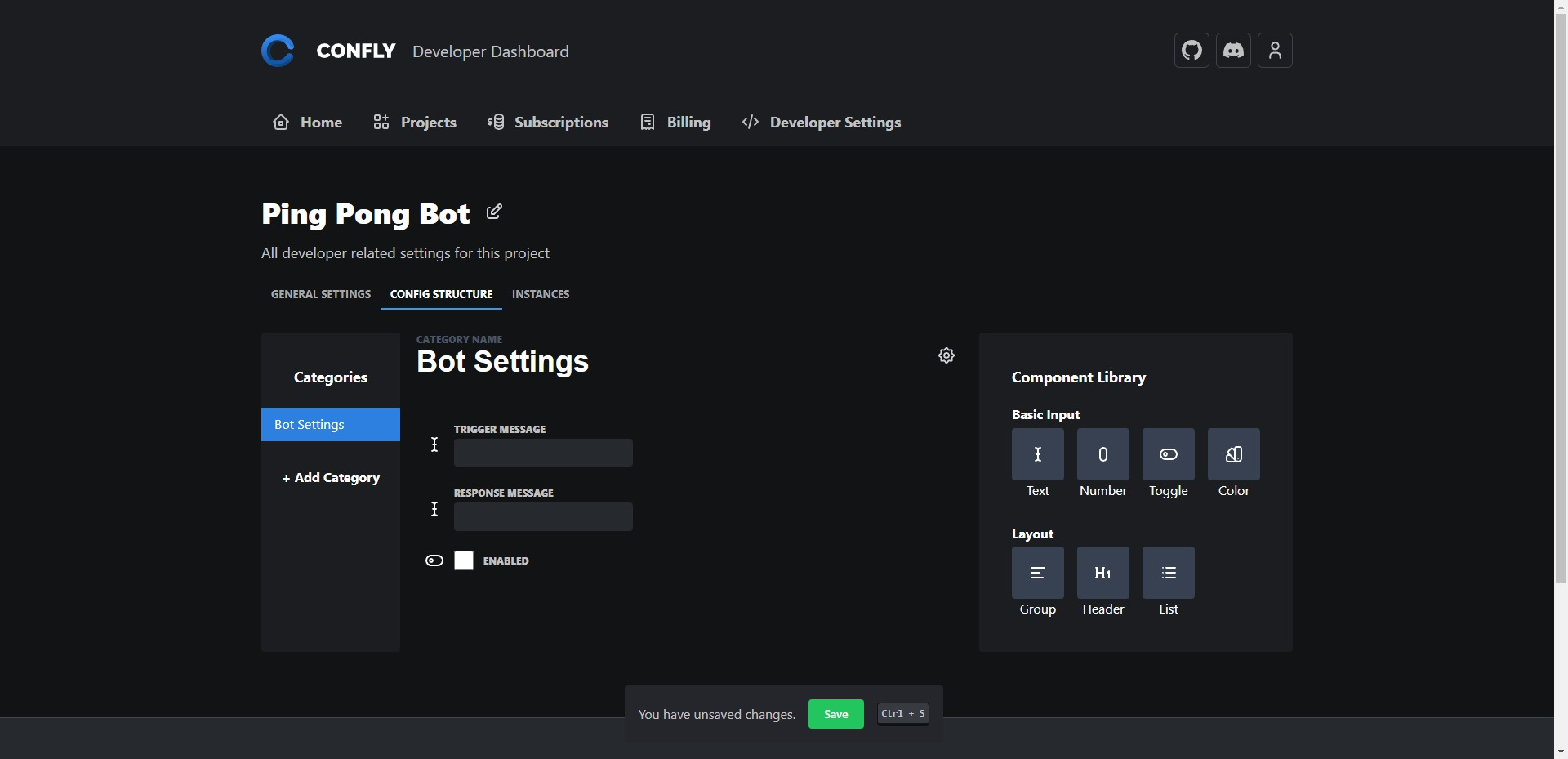1568x759 pixels.
Task: Click the Trigger Message input field
Action: 543,453
